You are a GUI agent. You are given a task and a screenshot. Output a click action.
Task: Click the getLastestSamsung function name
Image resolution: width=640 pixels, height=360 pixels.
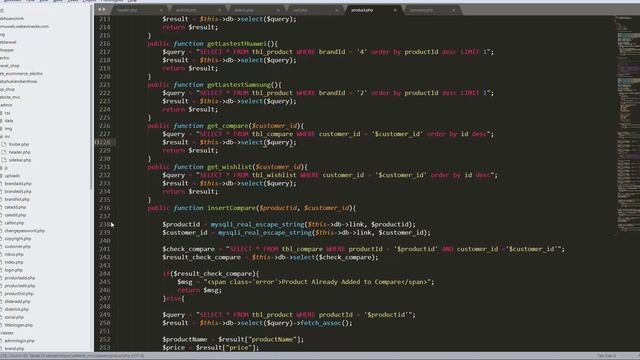pyautogui.click(x=239, y=85)
